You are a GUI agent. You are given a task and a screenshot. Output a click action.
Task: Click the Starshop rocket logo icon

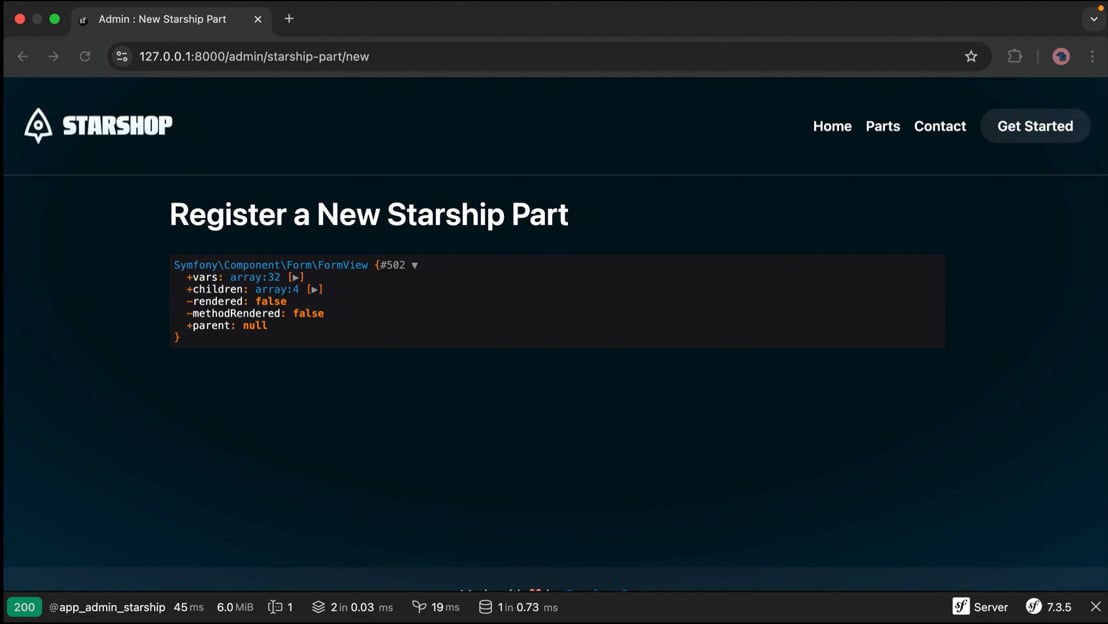(38, 126)
